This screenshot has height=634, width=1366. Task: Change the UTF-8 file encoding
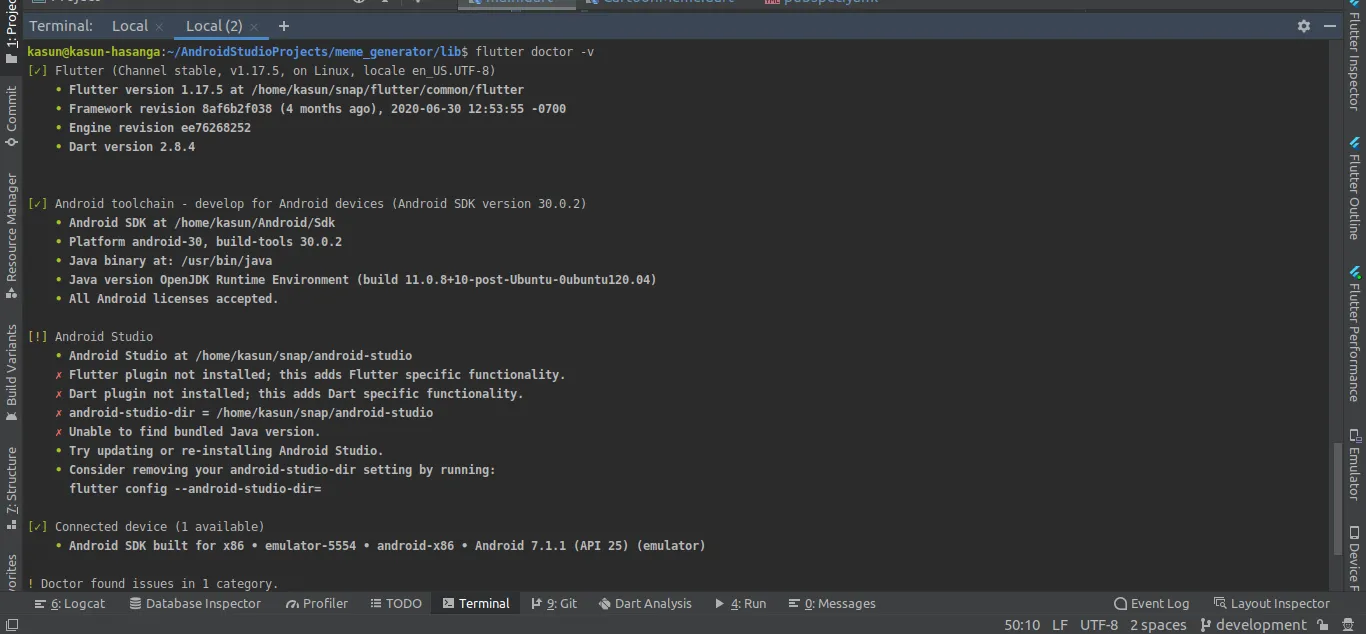[1099, 625]
